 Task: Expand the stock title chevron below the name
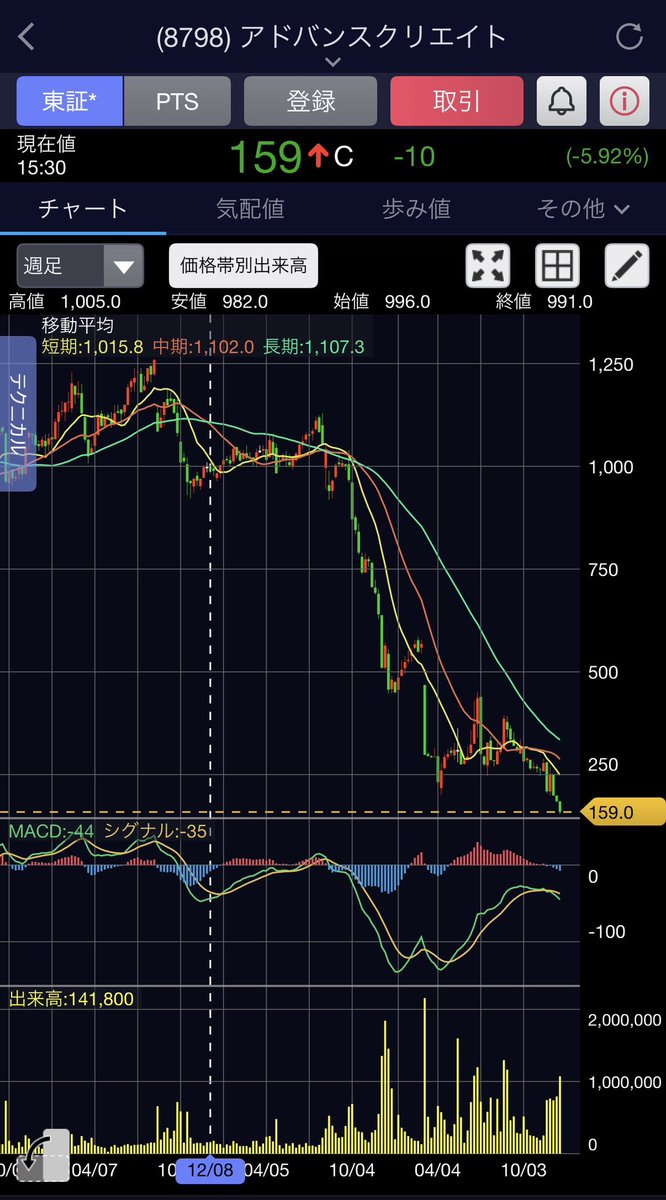pos(333,62)
